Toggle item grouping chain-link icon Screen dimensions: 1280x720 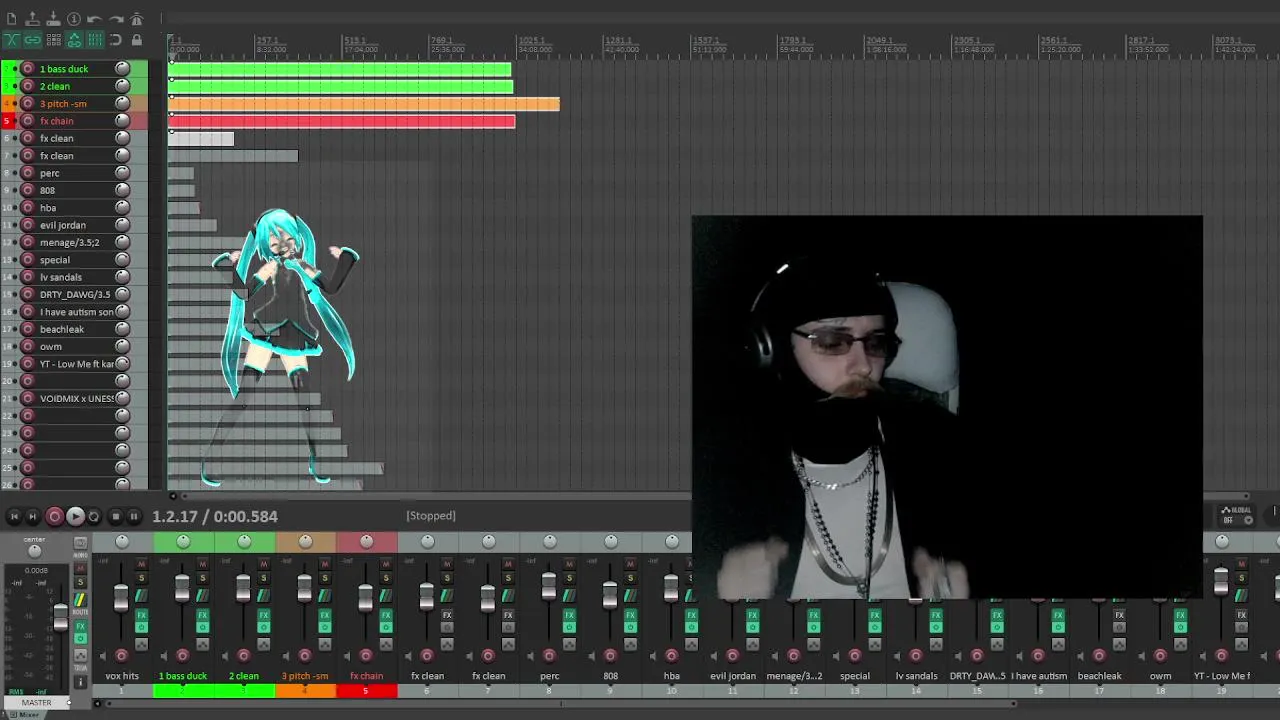32,40
